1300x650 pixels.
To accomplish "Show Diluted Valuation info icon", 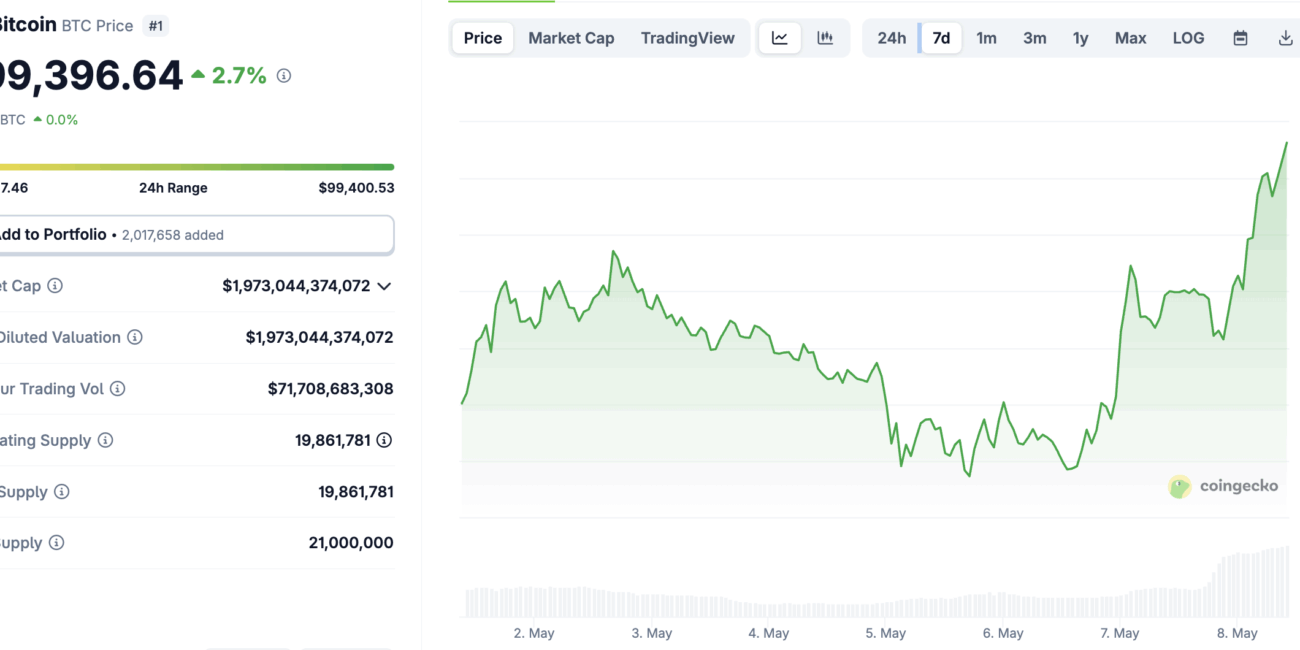I will pos(135,338).
